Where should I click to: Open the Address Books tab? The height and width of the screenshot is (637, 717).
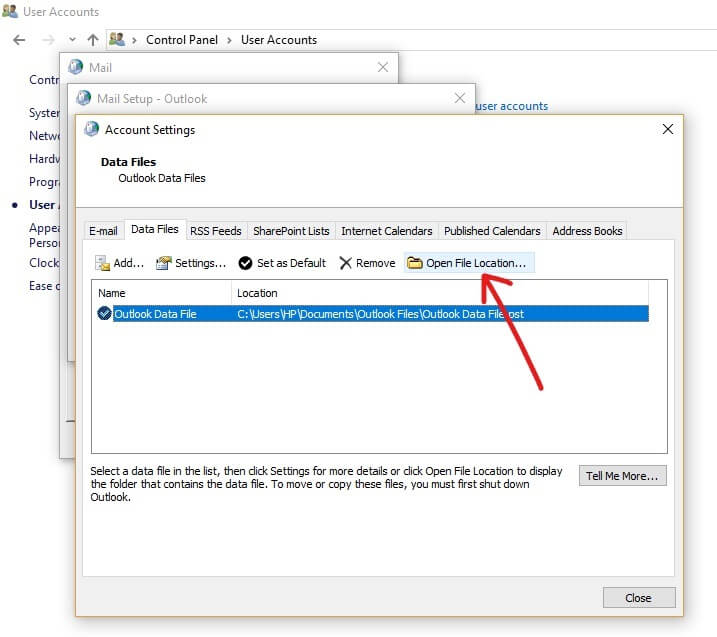(587, 231)
